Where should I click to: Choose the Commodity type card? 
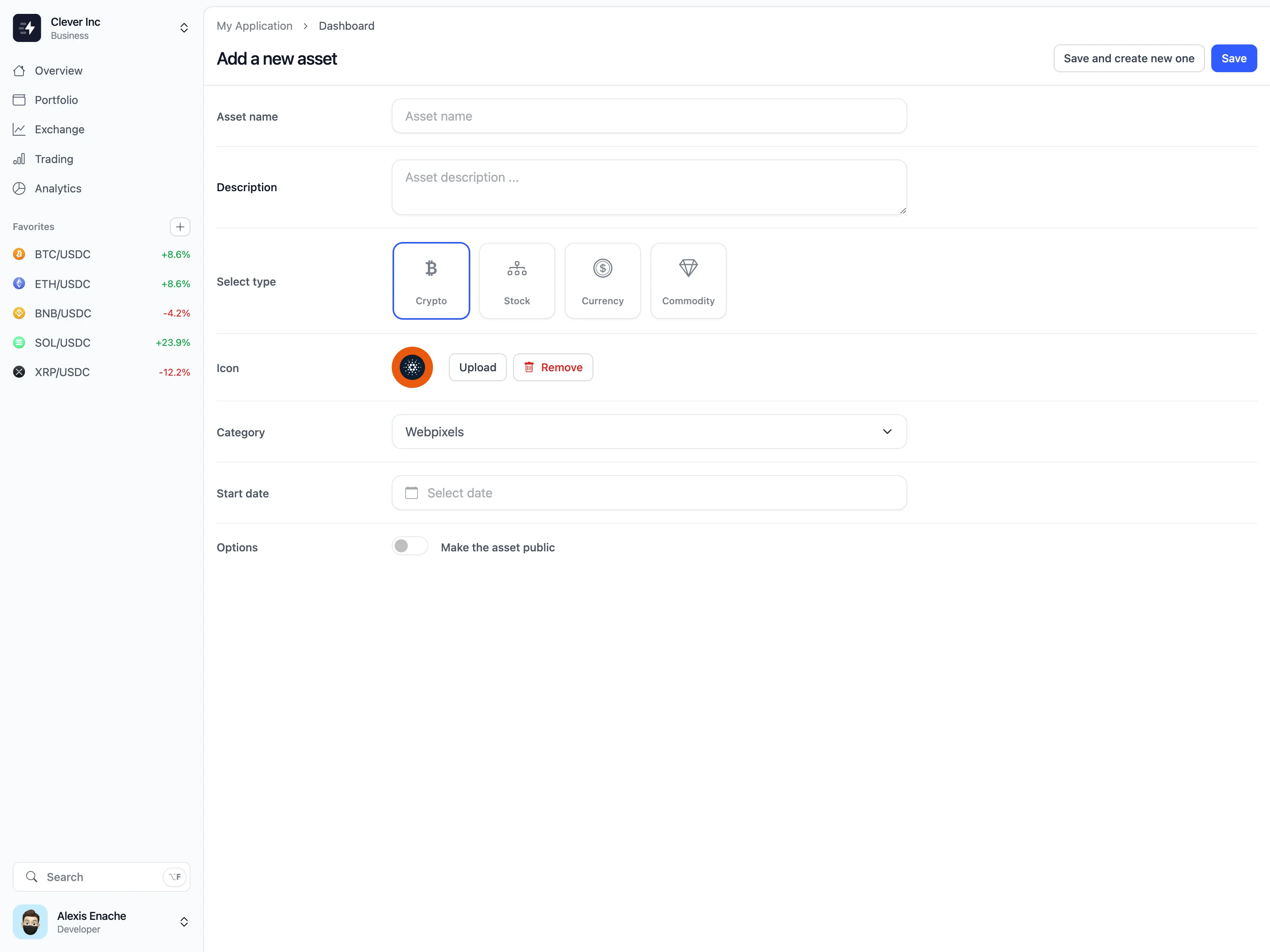coord(688,280)
